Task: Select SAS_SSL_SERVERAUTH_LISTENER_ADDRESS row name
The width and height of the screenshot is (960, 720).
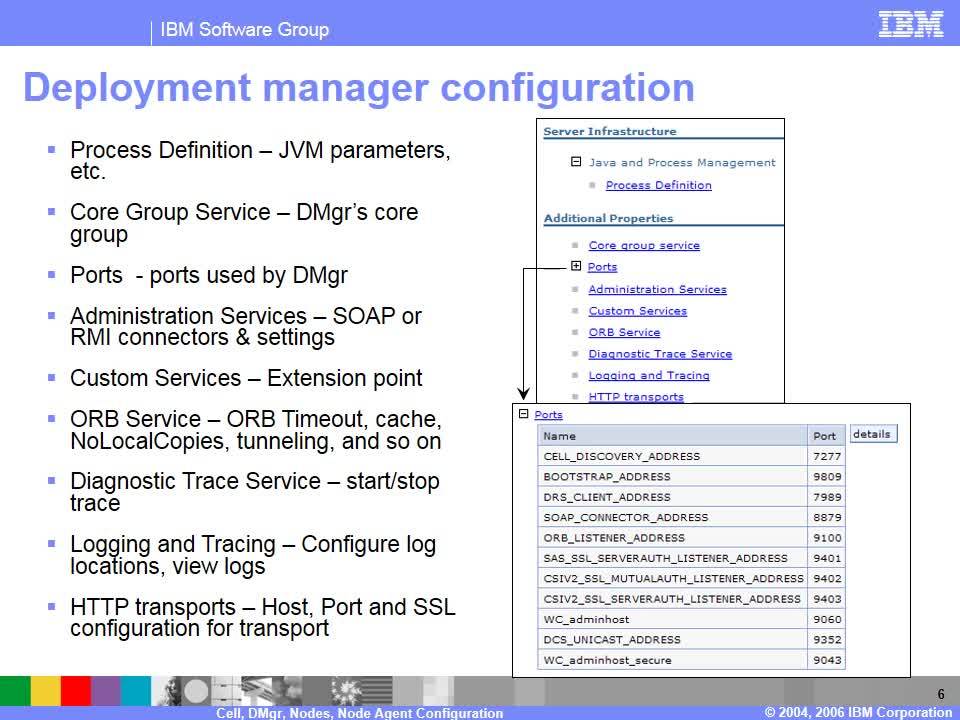Action: pos(665,558)
